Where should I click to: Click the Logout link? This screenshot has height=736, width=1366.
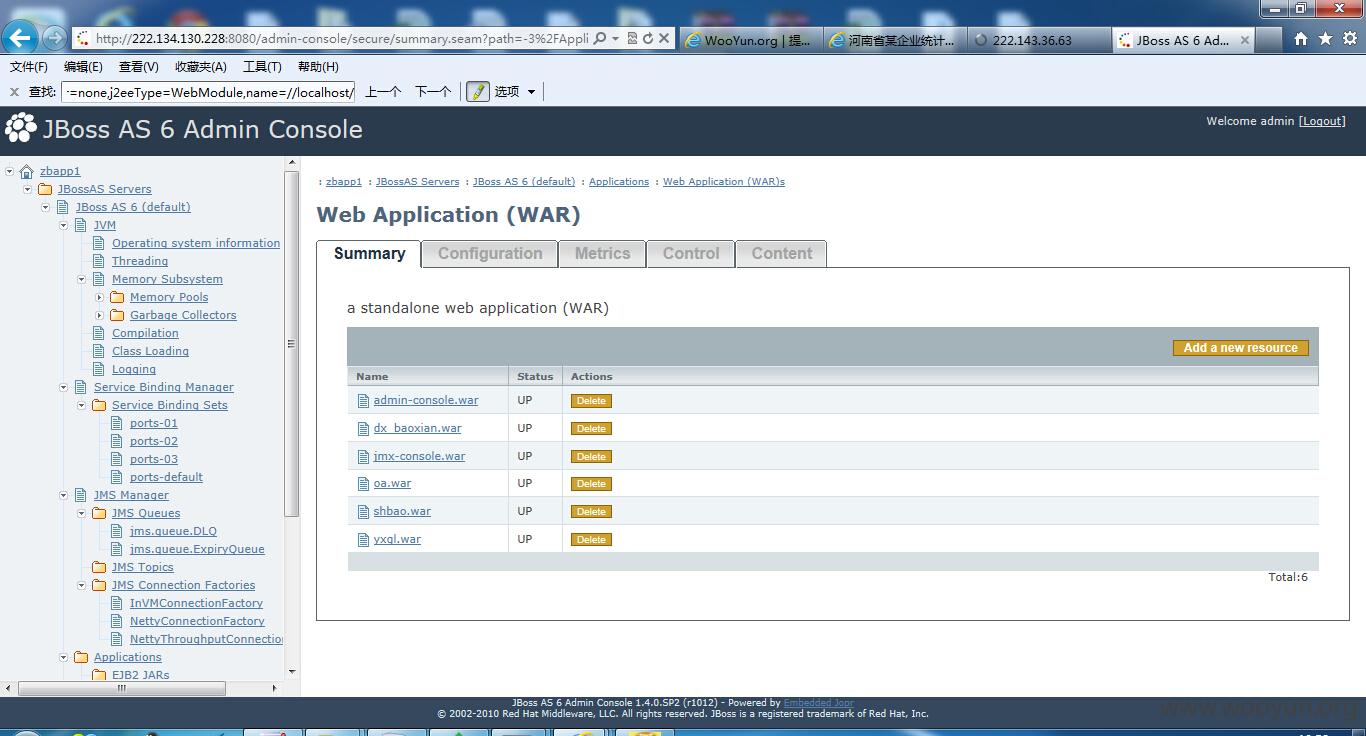coord(1322,121)
